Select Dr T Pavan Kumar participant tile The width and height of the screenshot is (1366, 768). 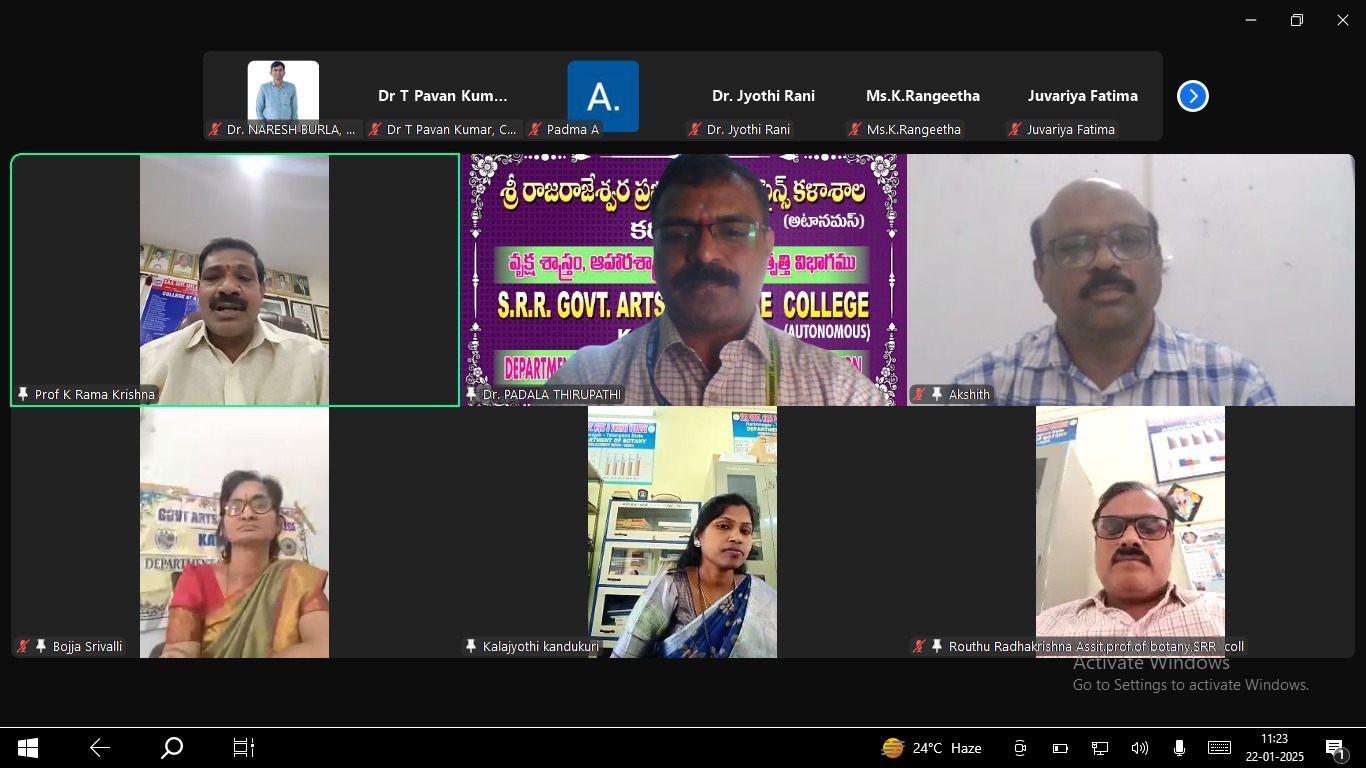pyautogui.click(x=442, y=96)
